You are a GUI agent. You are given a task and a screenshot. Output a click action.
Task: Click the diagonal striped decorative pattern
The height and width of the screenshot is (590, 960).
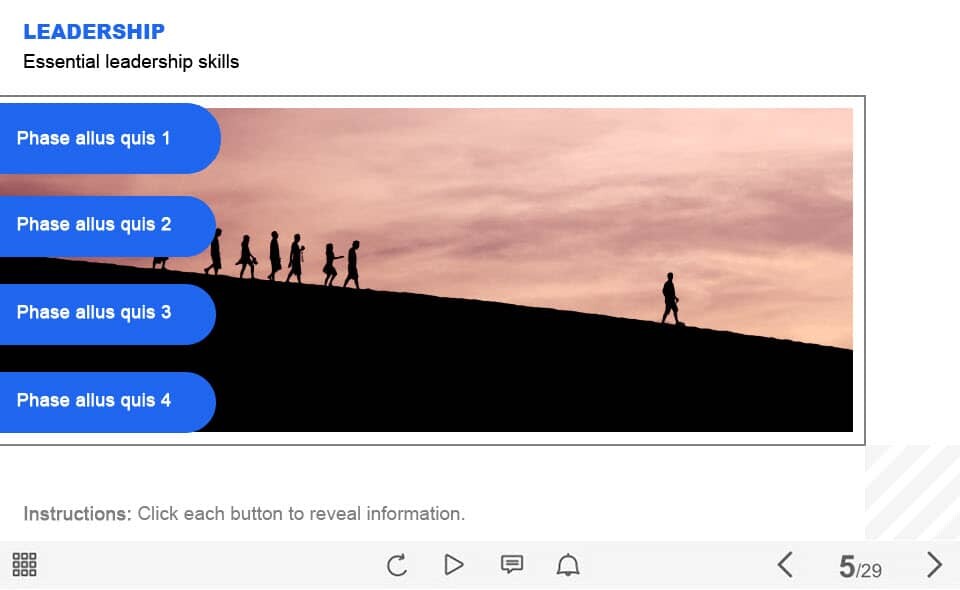point(912,492)
